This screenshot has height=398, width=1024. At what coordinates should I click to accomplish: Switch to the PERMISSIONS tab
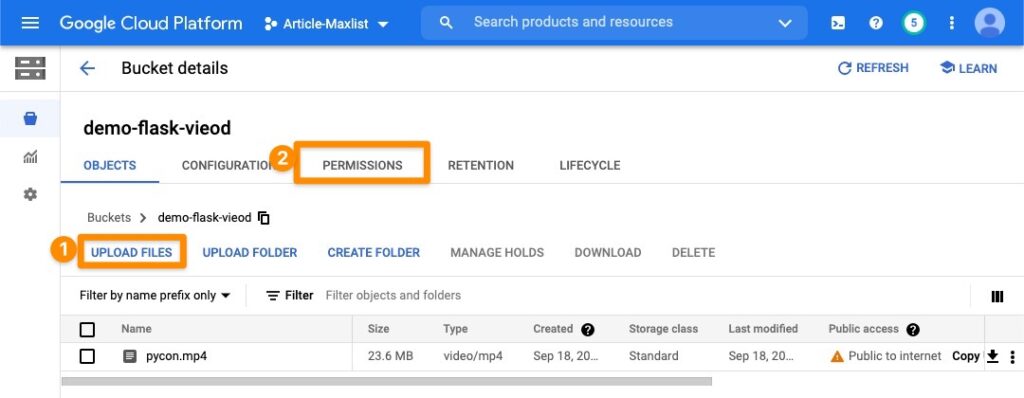(x=362, y=165)
